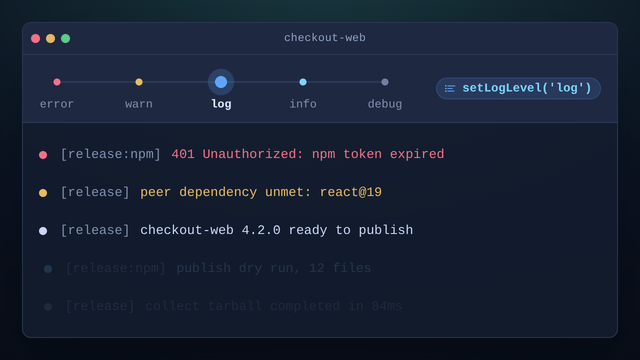Click the 'warn' level label
This screenshot has width=640, height=360.
click(x=139, y=104)
